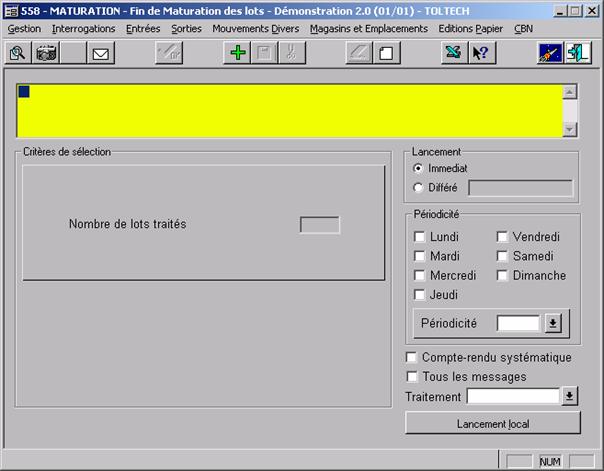604x471 pixels.
Task: Click the camera snapshot toolbar icon
Action: pyautogui.click(x=46, y=53)
